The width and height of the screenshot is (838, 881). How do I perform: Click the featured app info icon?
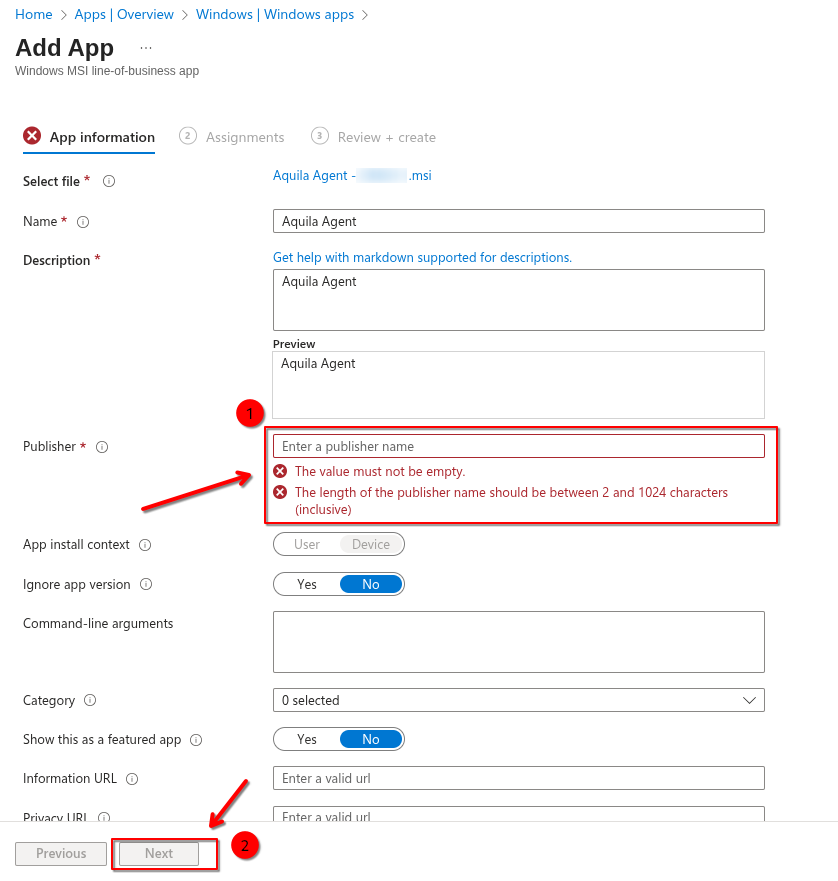[196, 740]
